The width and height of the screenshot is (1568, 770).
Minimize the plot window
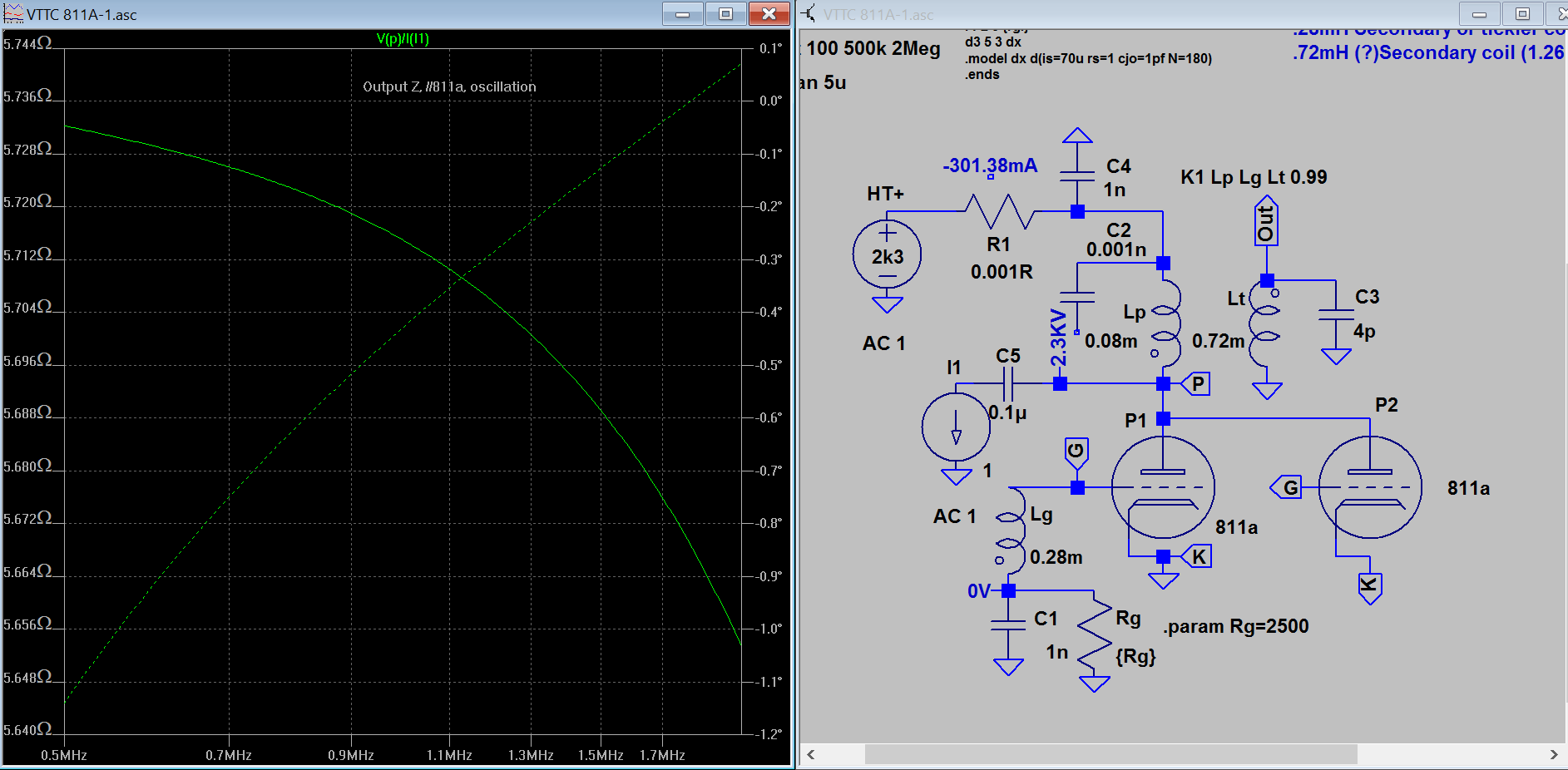[x=682, y=13]
